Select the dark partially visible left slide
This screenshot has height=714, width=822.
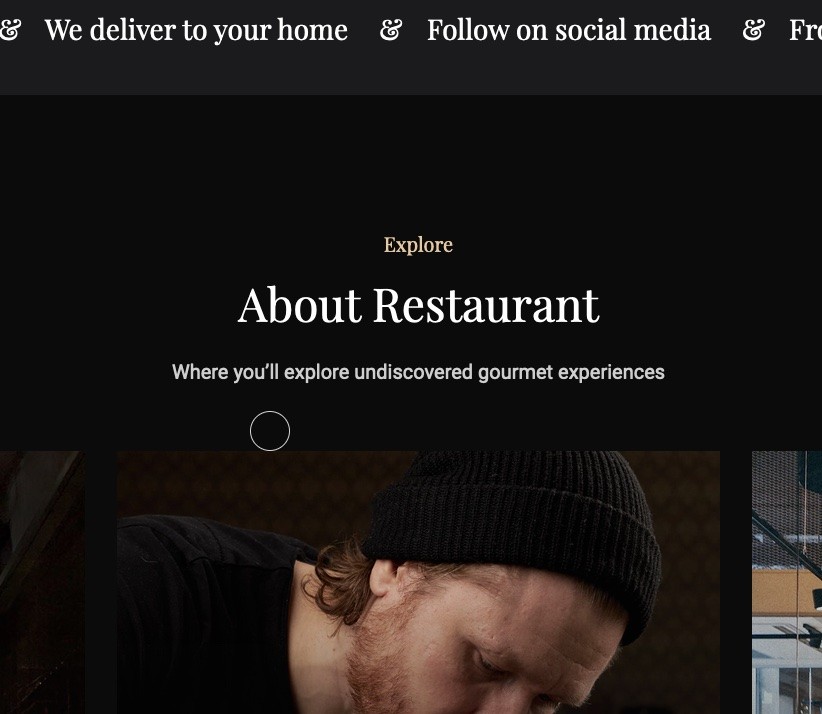click(42, 582)
